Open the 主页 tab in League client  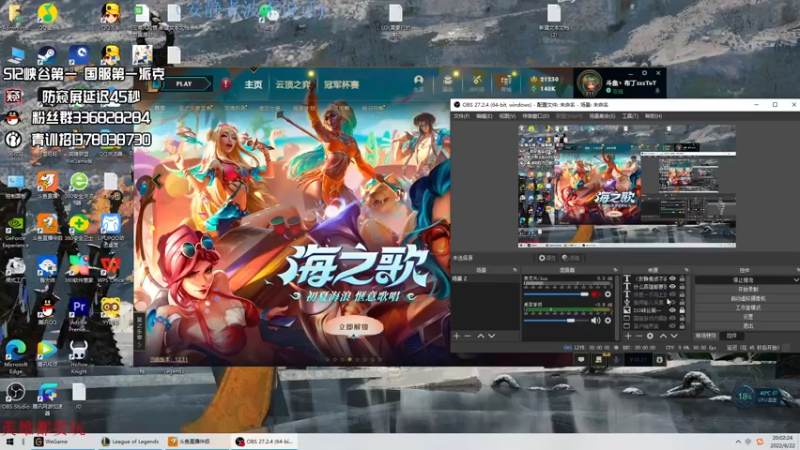[x=253, y=85]
